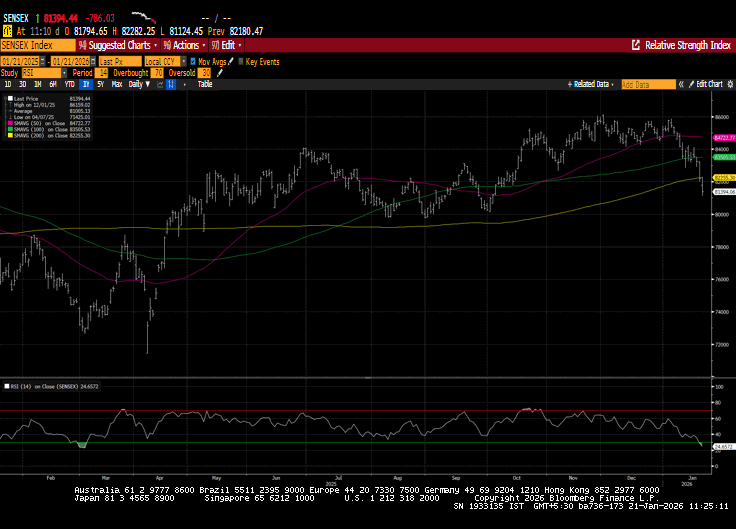Open the chart settings gear icon
The image size is (736, 529).
(730, 84)
